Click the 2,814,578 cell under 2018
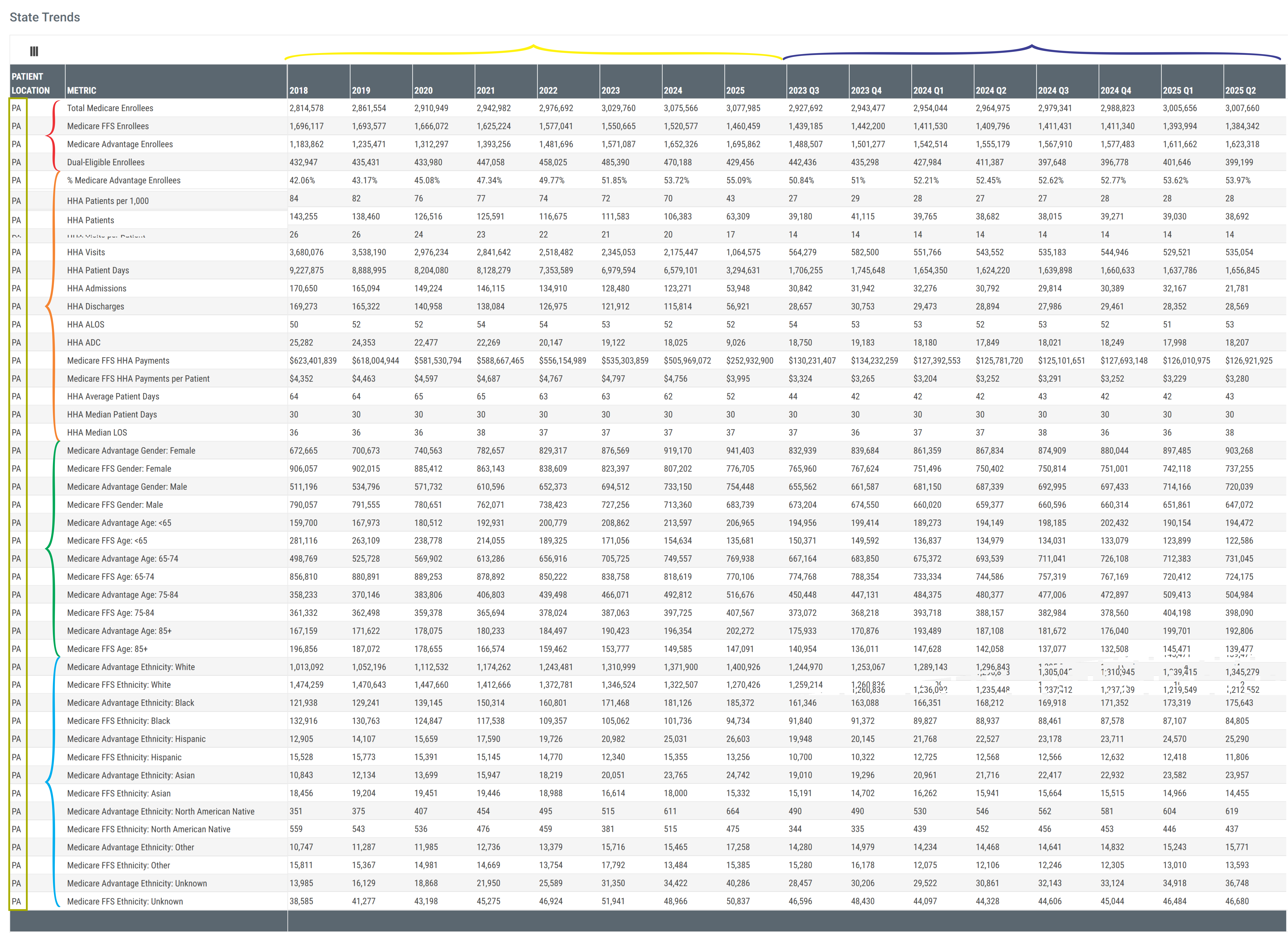 point(307,108)
